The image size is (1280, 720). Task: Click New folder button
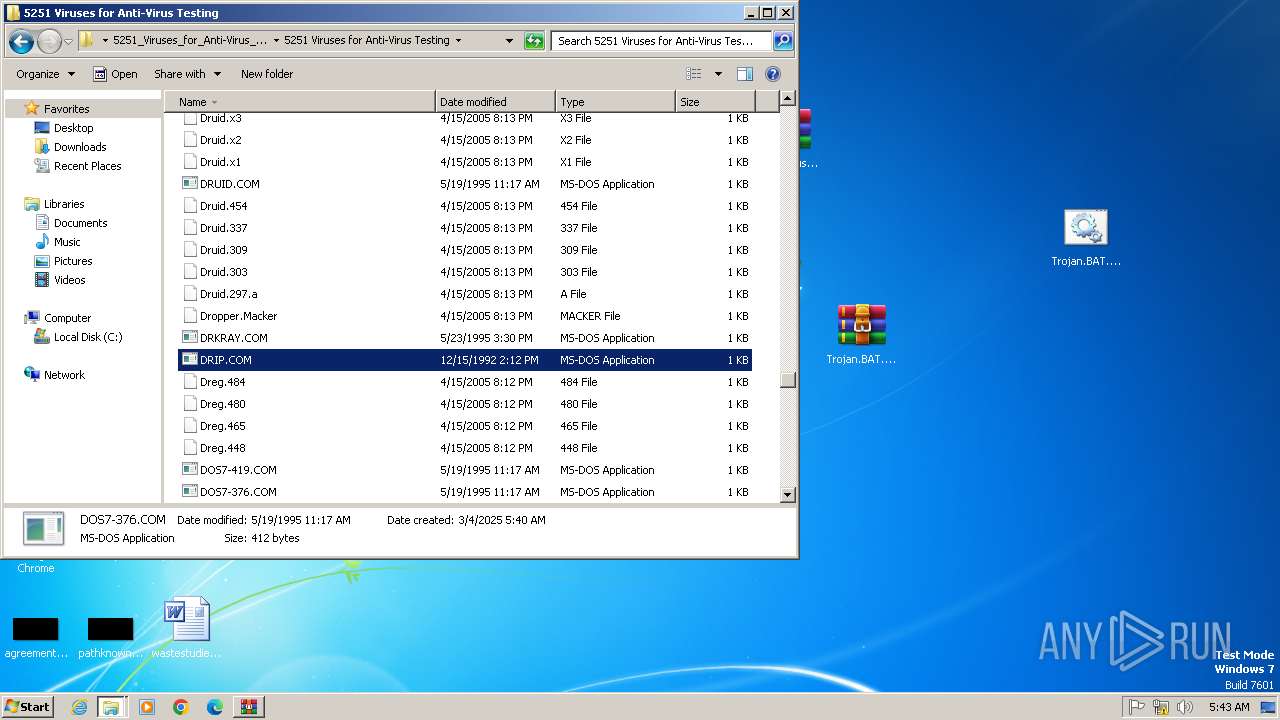tap(267, 74)
